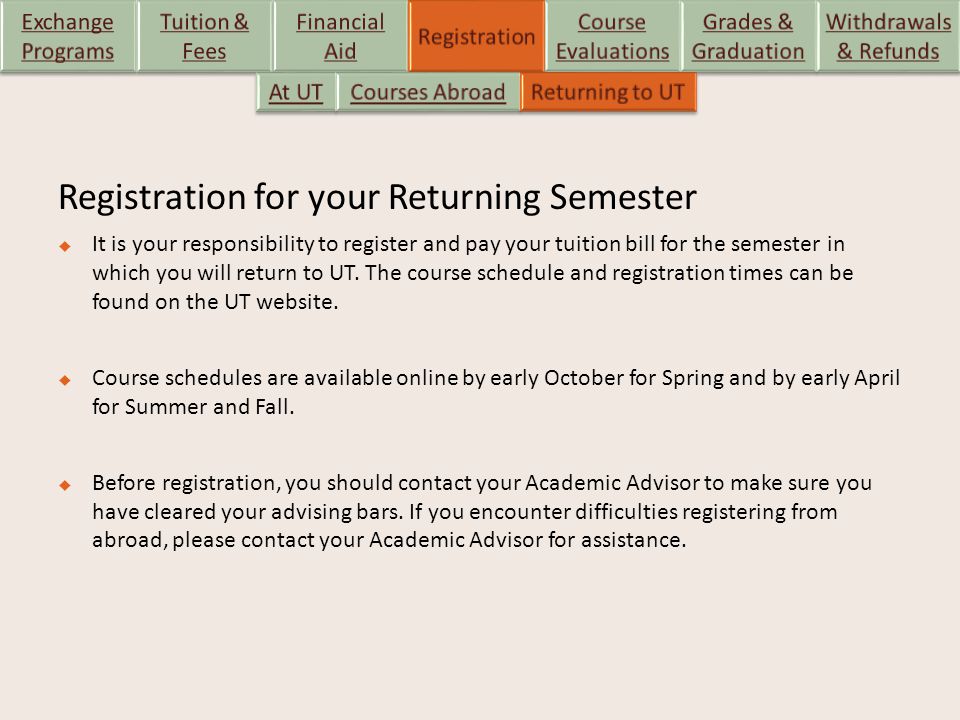Screen dimensions: 960x720
Task: Select the At UT sub-tab
Action: tap(296, 92)
